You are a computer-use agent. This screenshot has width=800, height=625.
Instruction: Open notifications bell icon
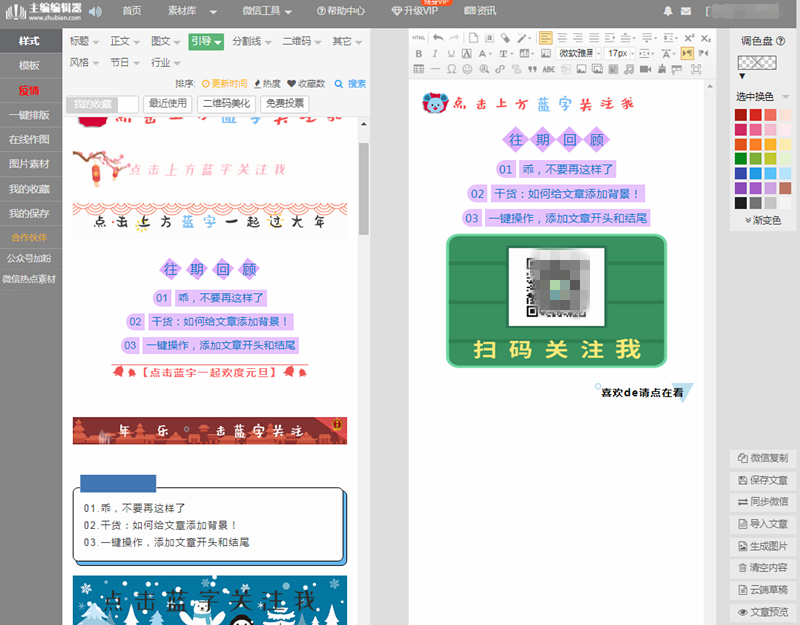(x=667, y=11)
